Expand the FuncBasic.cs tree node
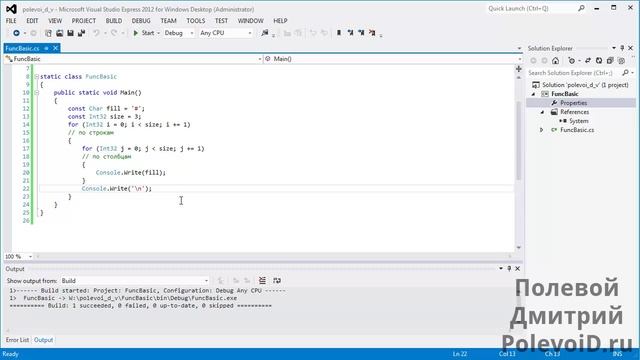Screen dimensions: 640x360 pyautogui.click(x=542, y=130)
